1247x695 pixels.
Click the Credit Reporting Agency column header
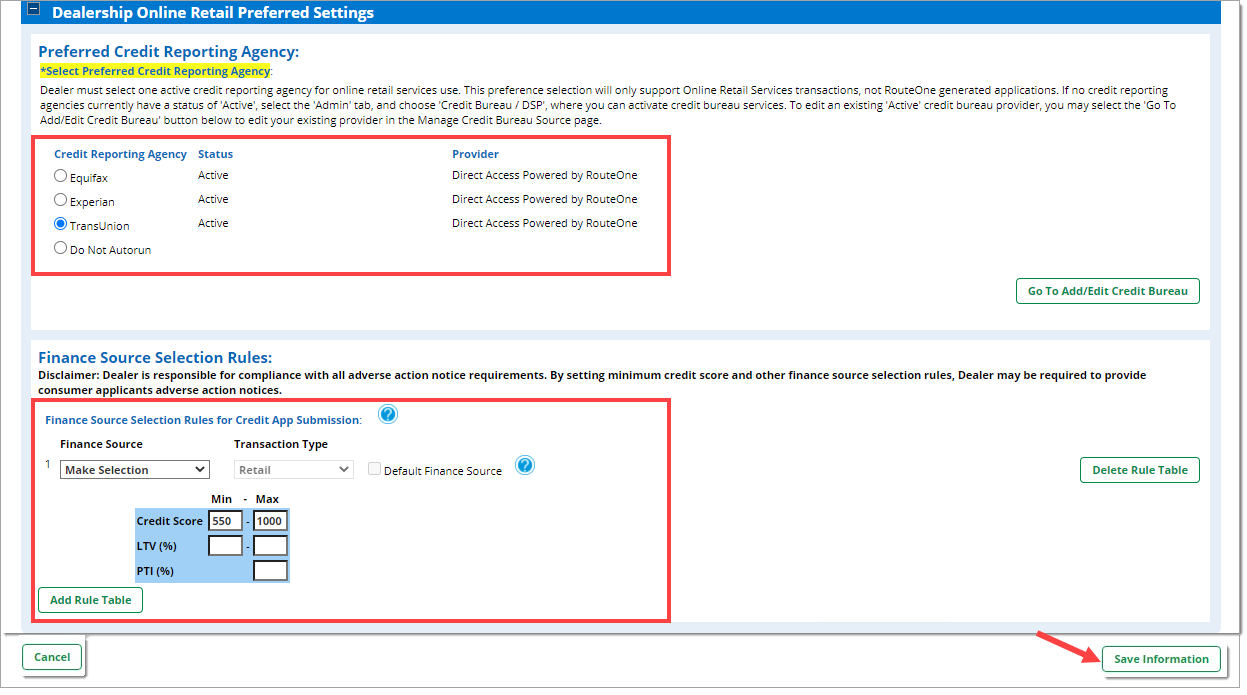120,154
